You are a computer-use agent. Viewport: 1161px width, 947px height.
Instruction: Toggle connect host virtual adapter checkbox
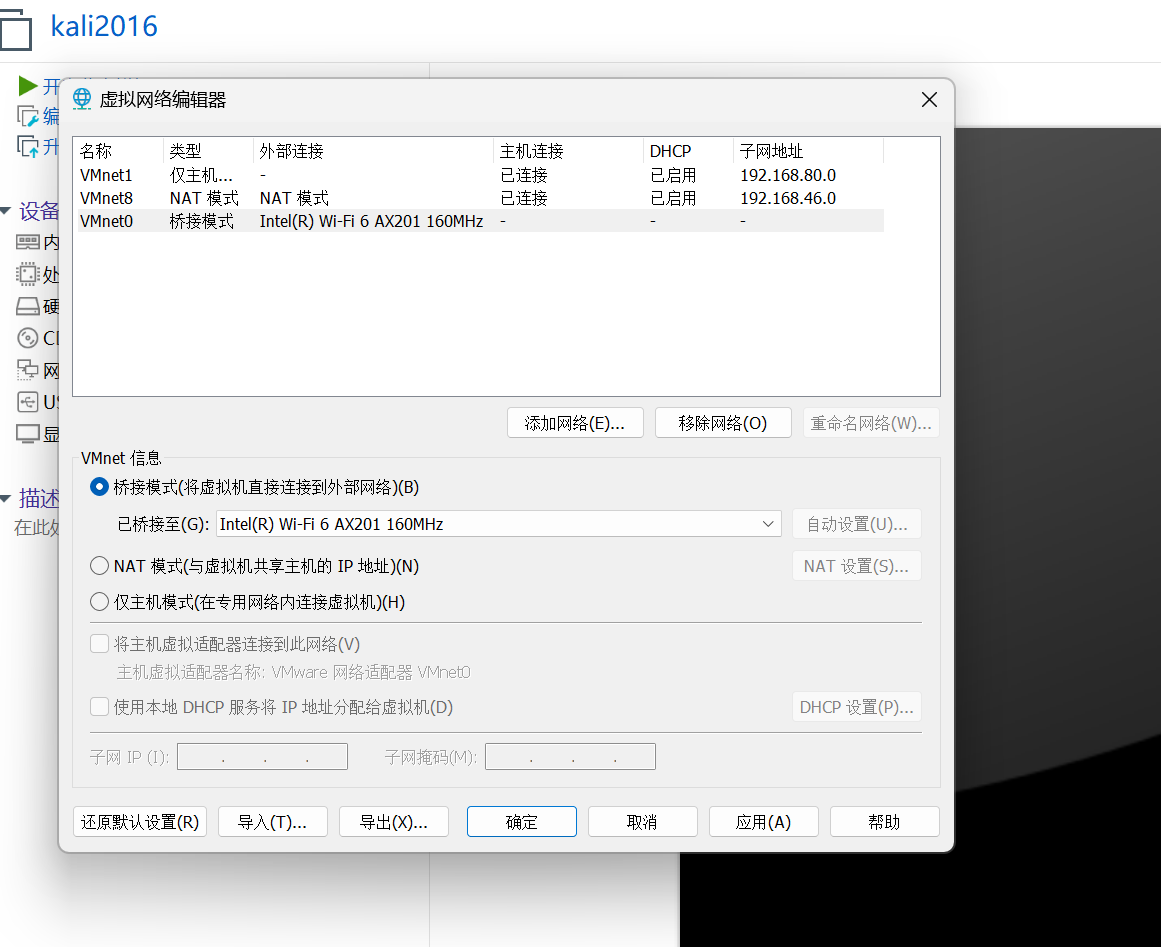pyautogui.click(x=99, y=643)
